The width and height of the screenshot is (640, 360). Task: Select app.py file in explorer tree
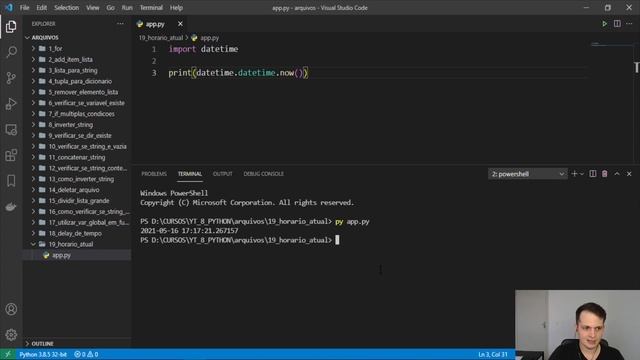click(77, 255)
